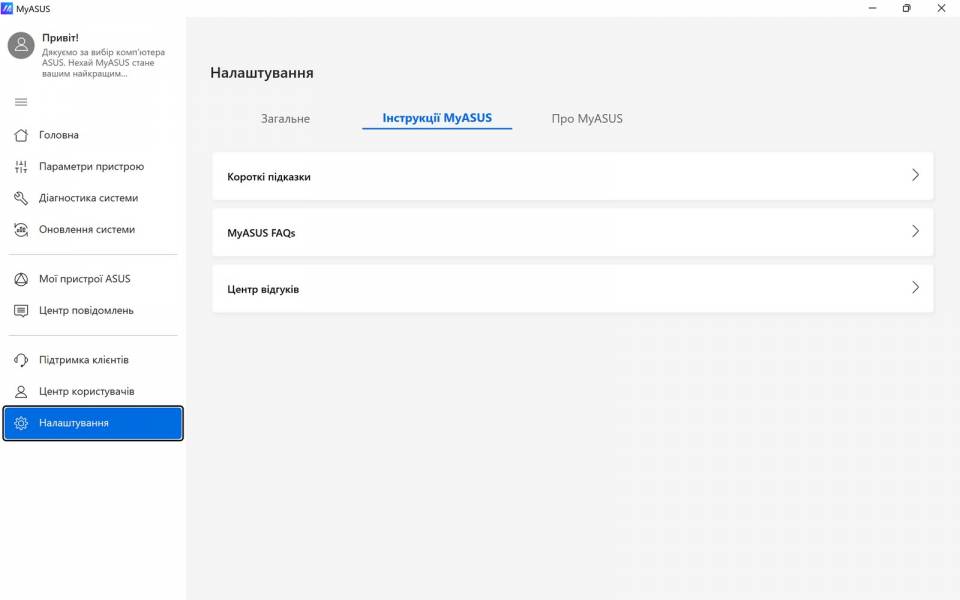Click the Налаштування gear icon
Image resolution: width=960 pixels, height=600 pixels.
[x=21, y=423]
